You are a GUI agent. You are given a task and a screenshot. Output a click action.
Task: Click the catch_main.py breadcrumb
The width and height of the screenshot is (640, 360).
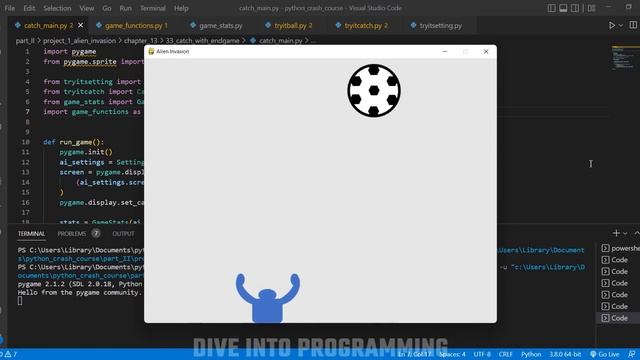(280, 40)
